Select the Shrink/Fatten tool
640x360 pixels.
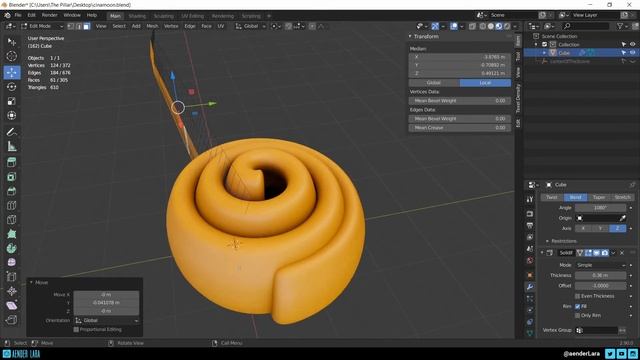tap(12, 291)
